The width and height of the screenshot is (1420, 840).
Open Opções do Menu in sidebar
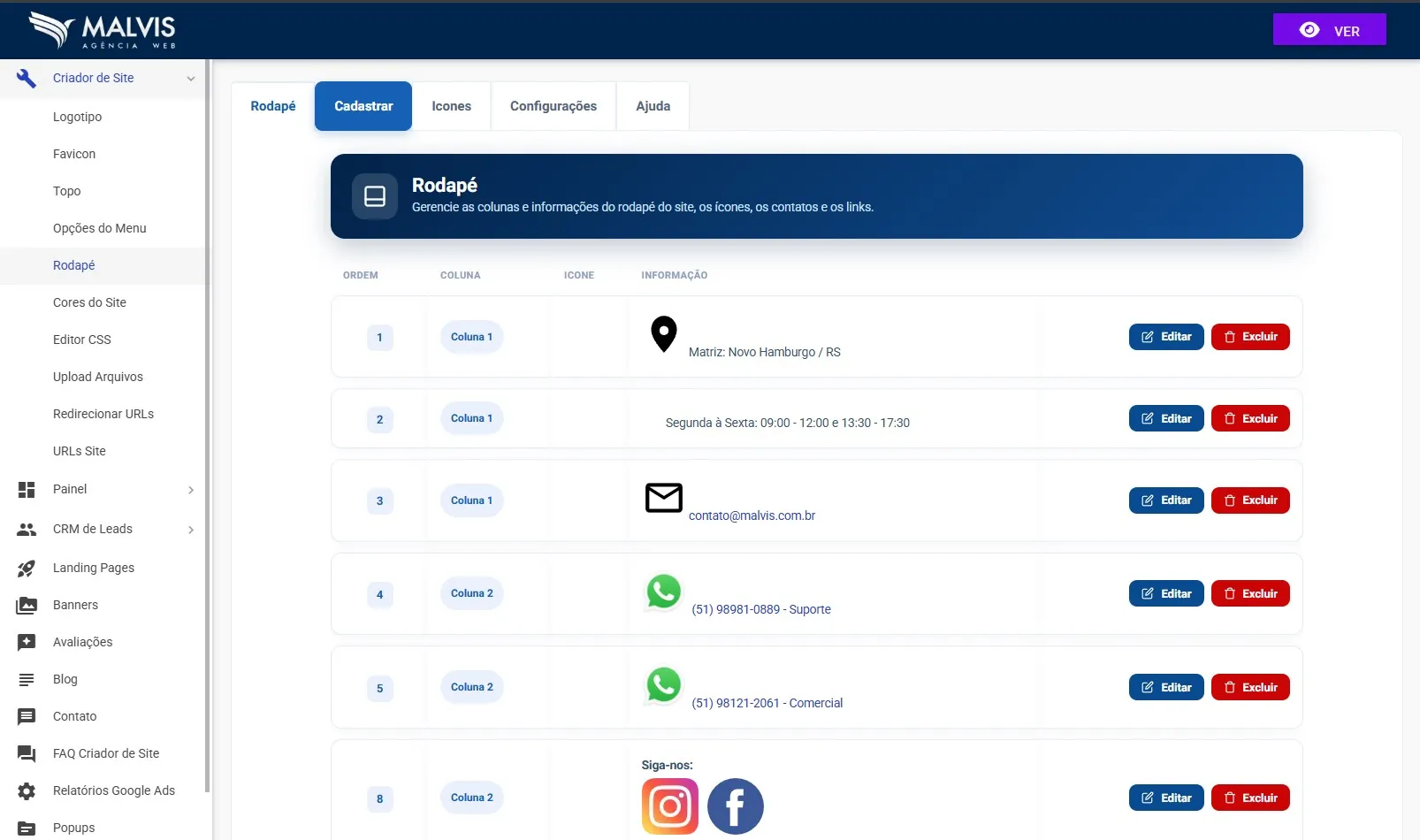(100, 228)
